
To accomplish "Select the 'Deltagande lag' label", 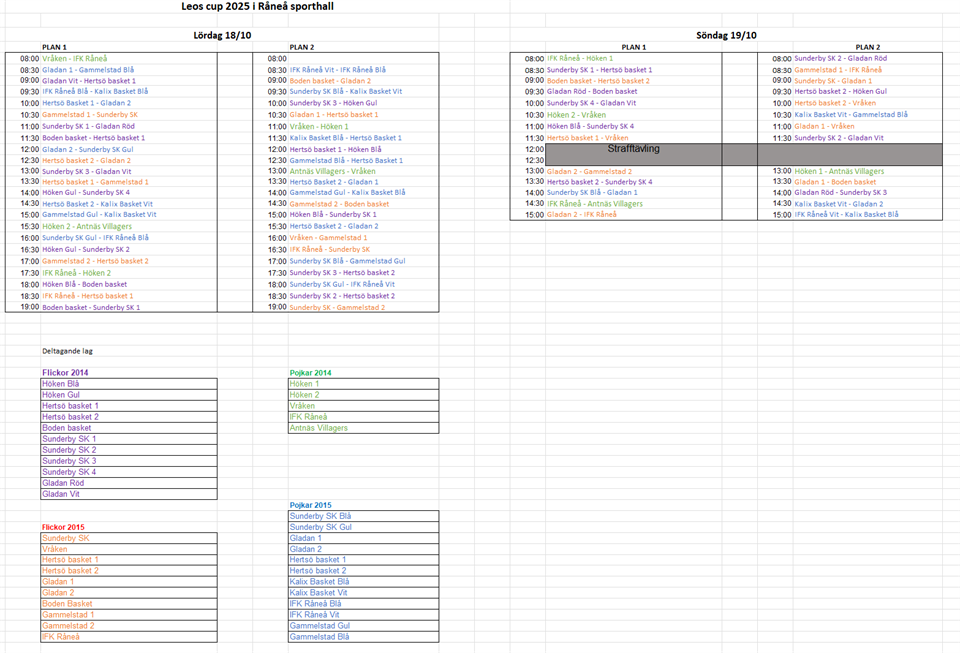I will 69,351.
